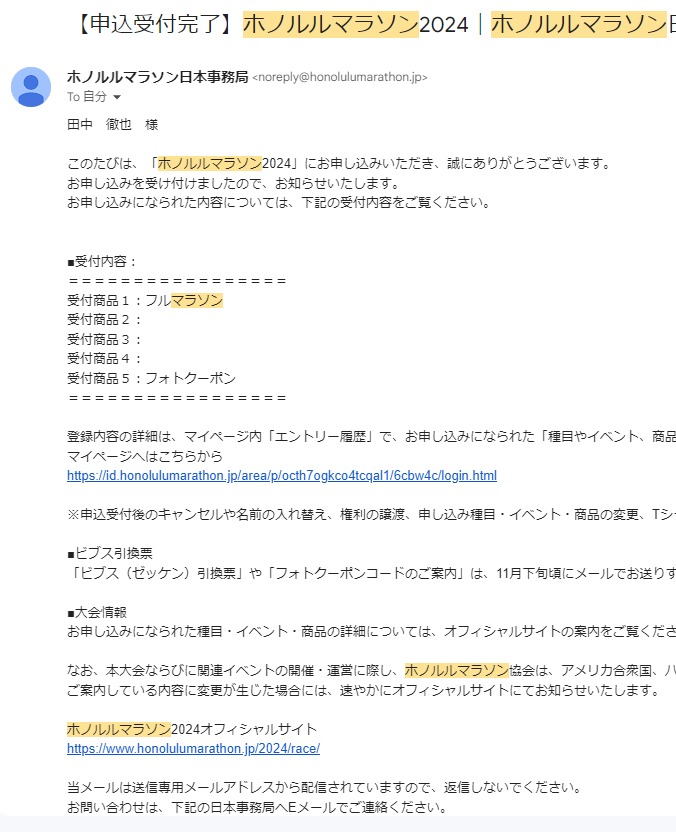The height and width of the screenshot is (832, 676).
Task: Click the noreply@honolulumarathon.jp sender address
Action: 340,77
